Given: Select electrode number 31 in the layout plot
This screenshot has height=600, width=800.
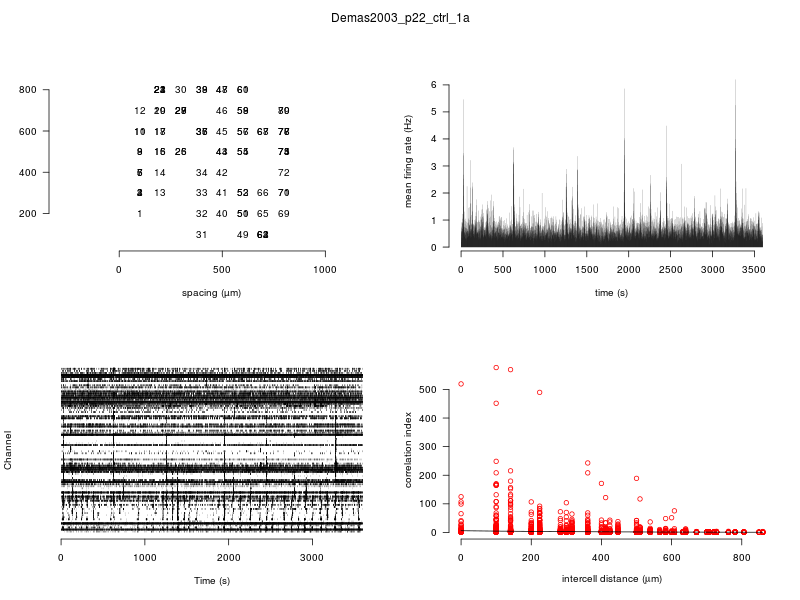Looking at the screenshot, I should coord(201,235).
